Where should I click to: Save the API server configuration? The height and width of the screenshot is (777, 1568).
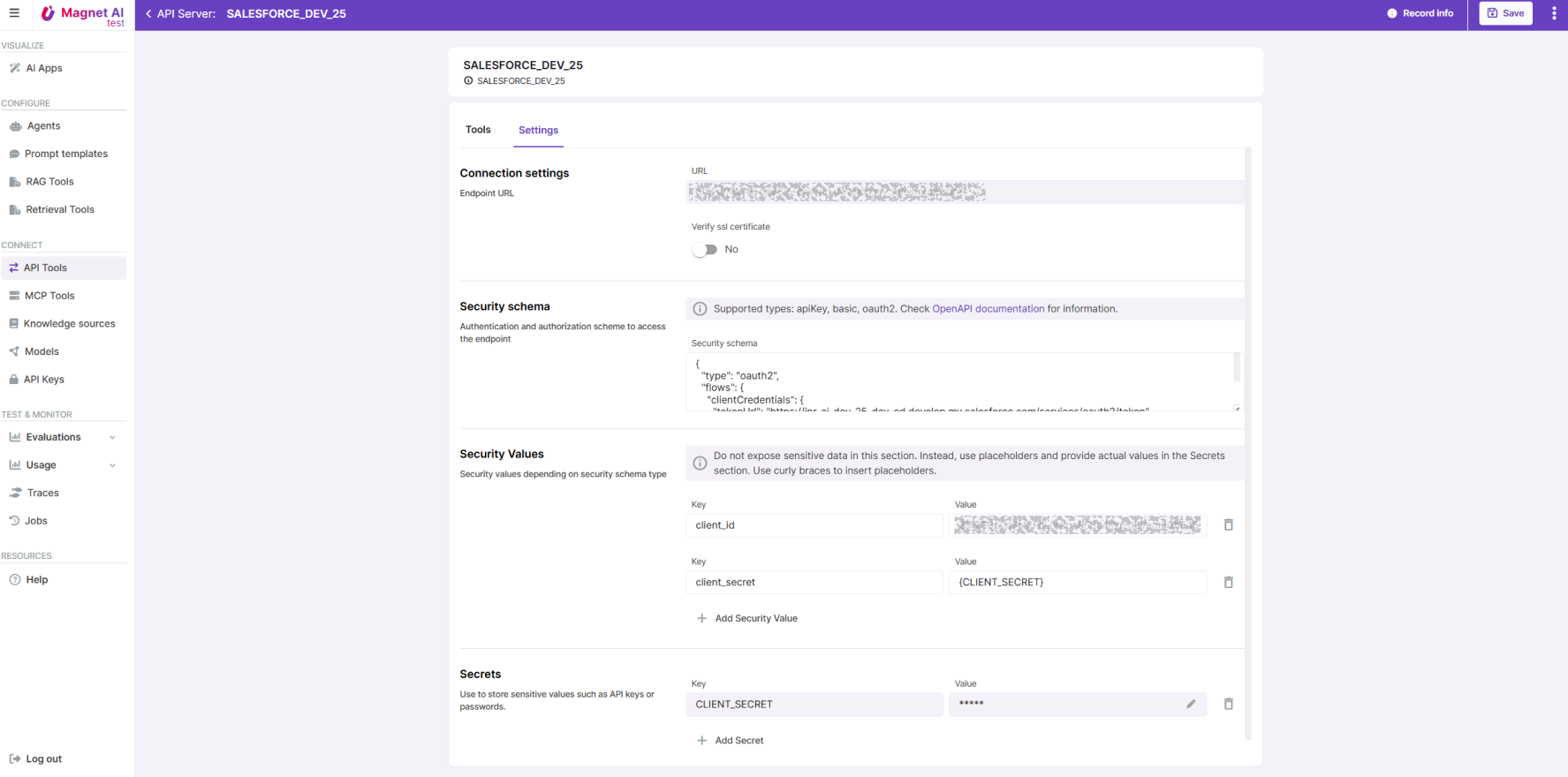coord(1505,13)
